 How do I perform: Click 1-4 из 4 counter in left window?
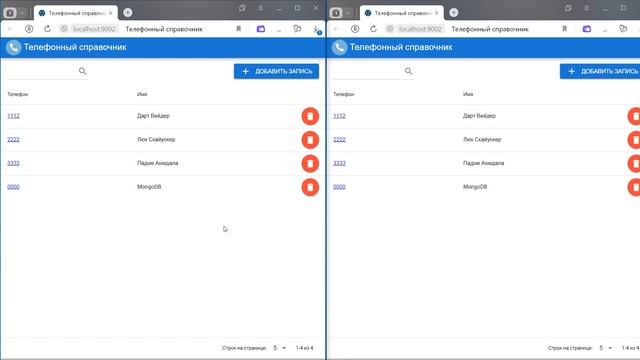pyautogui.click(x=304, y=348)
